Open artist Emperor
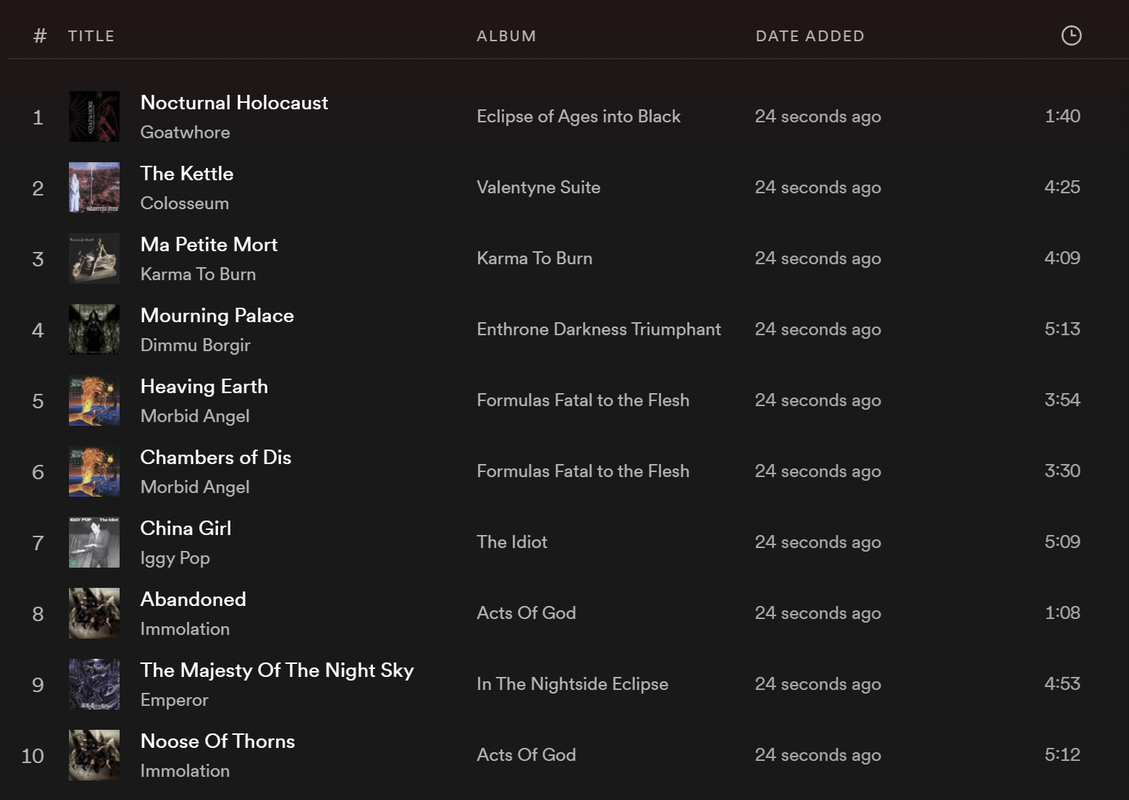The width and height of the screenshot is (1129, 800). coord(174,700)
